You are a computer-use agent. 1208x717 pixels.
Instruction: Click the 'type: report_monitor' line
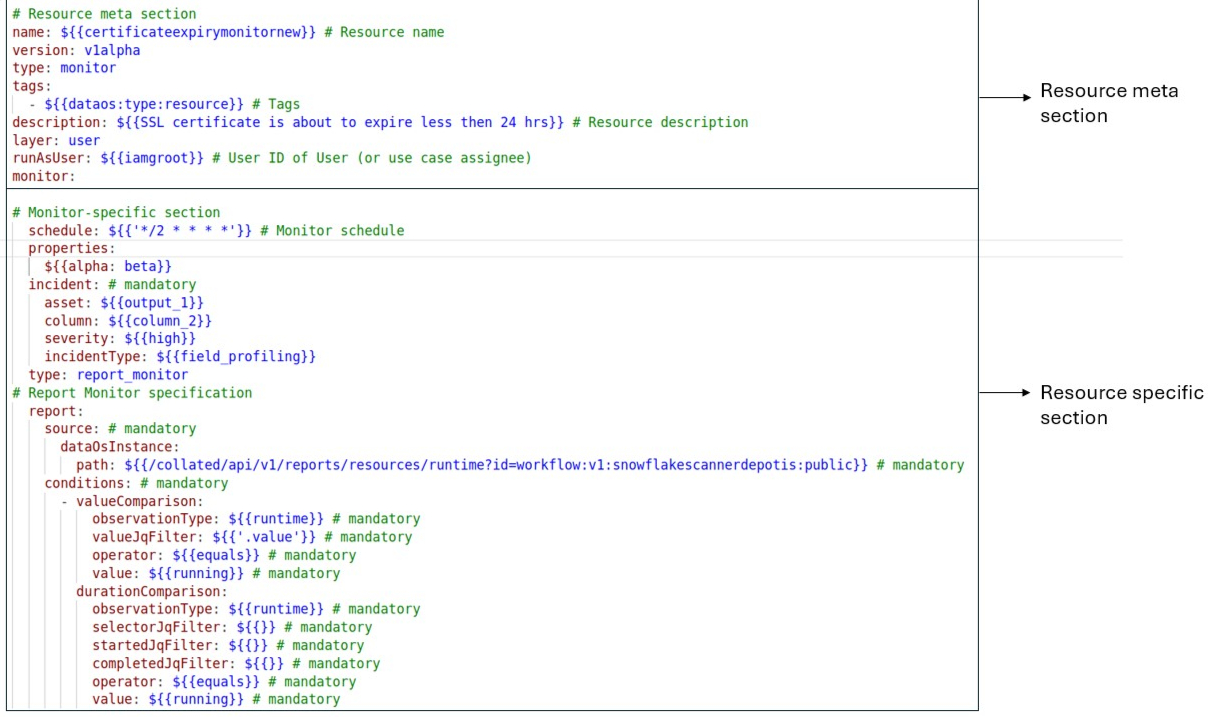[108, 374]
